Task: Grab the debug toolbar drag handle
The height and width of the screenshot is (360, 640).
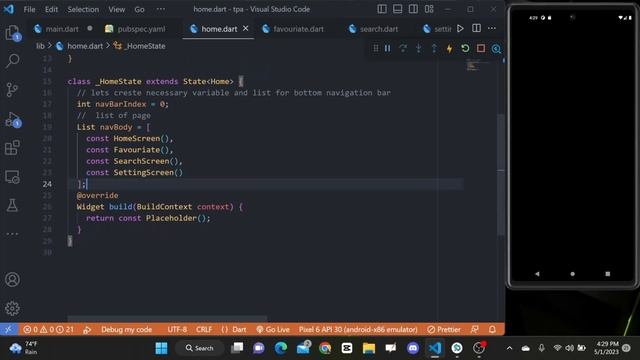Action: (x=376, y=49)
